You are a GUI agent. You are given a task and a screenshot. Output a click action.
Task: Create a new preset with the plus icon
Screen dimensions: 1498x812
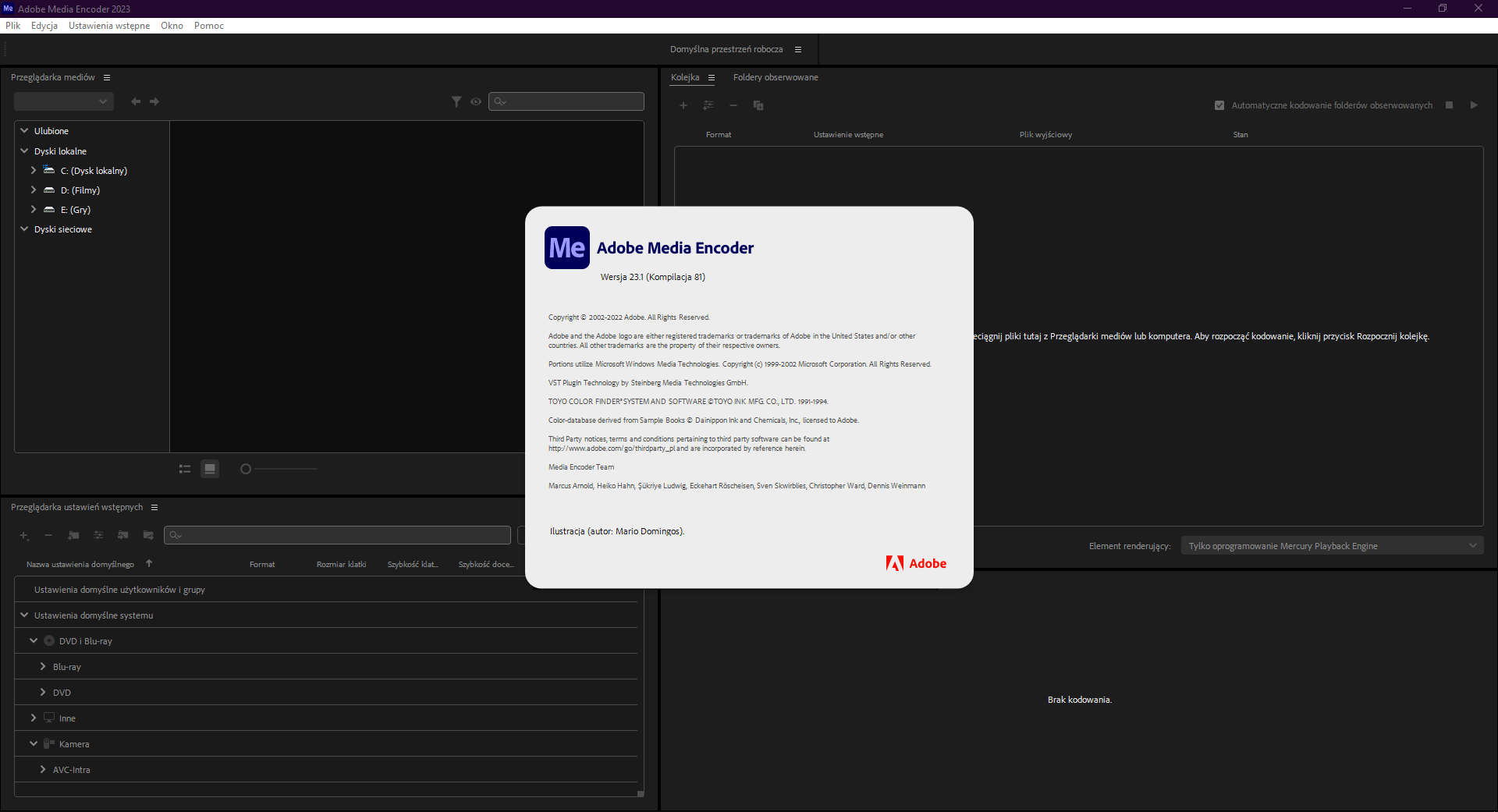[24, 535]
